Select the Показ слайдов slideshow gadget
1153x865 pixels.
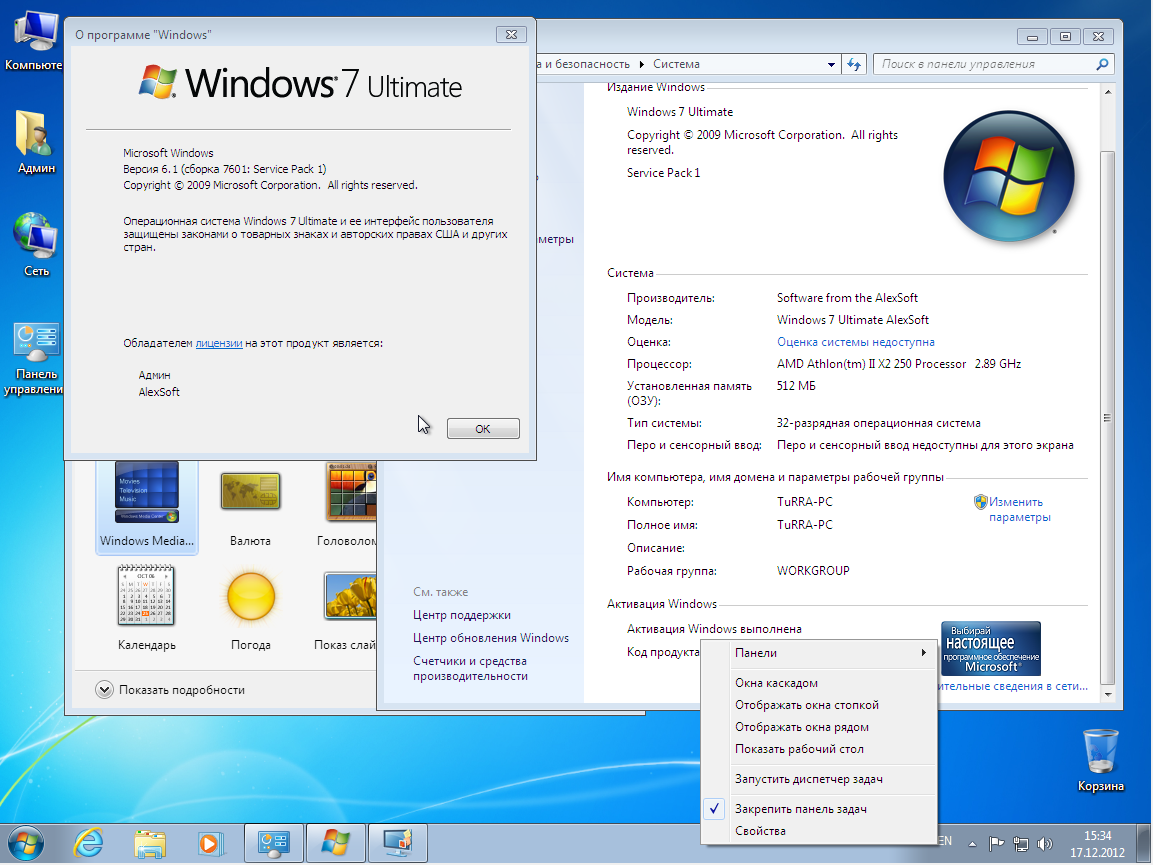click(346, 611)
